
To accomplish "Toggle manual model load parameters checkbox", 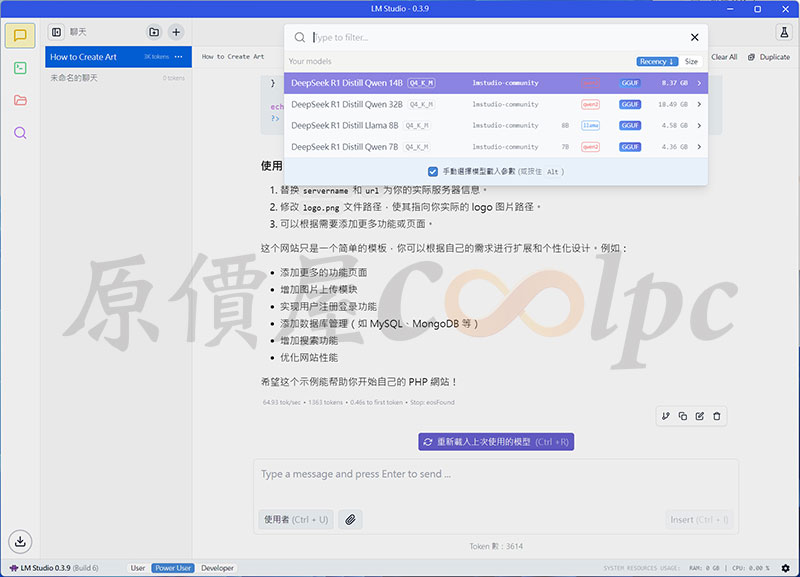I will [x=433, y=171].
